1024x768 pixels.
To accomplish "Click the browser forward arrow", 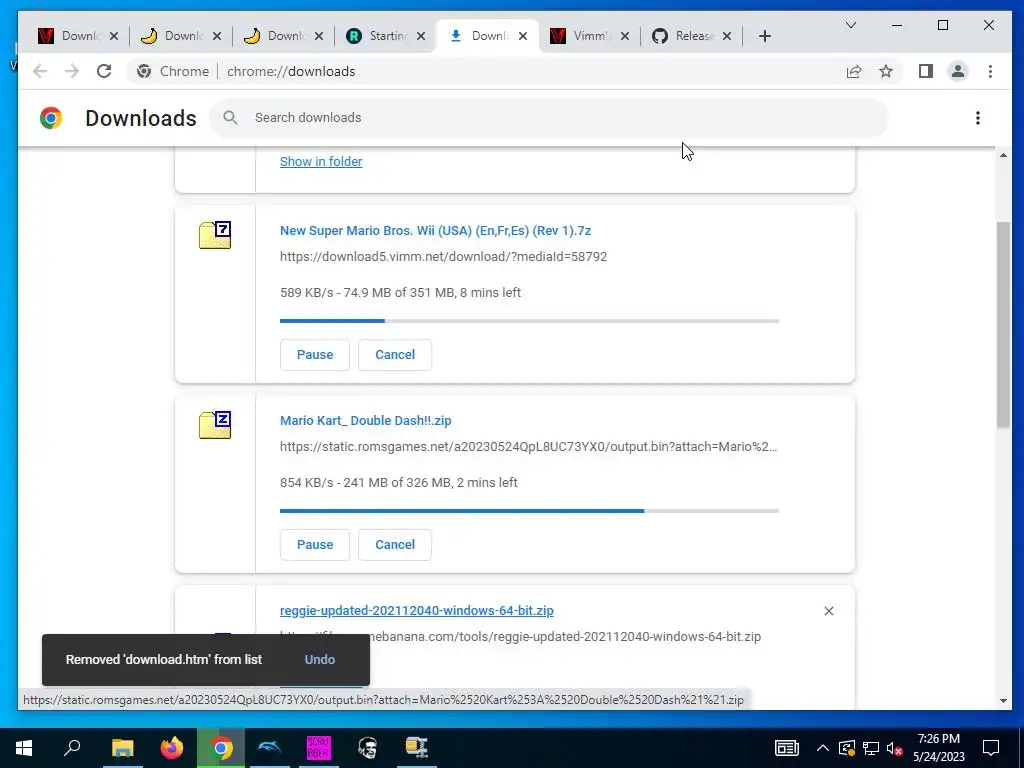I will 72,71.
